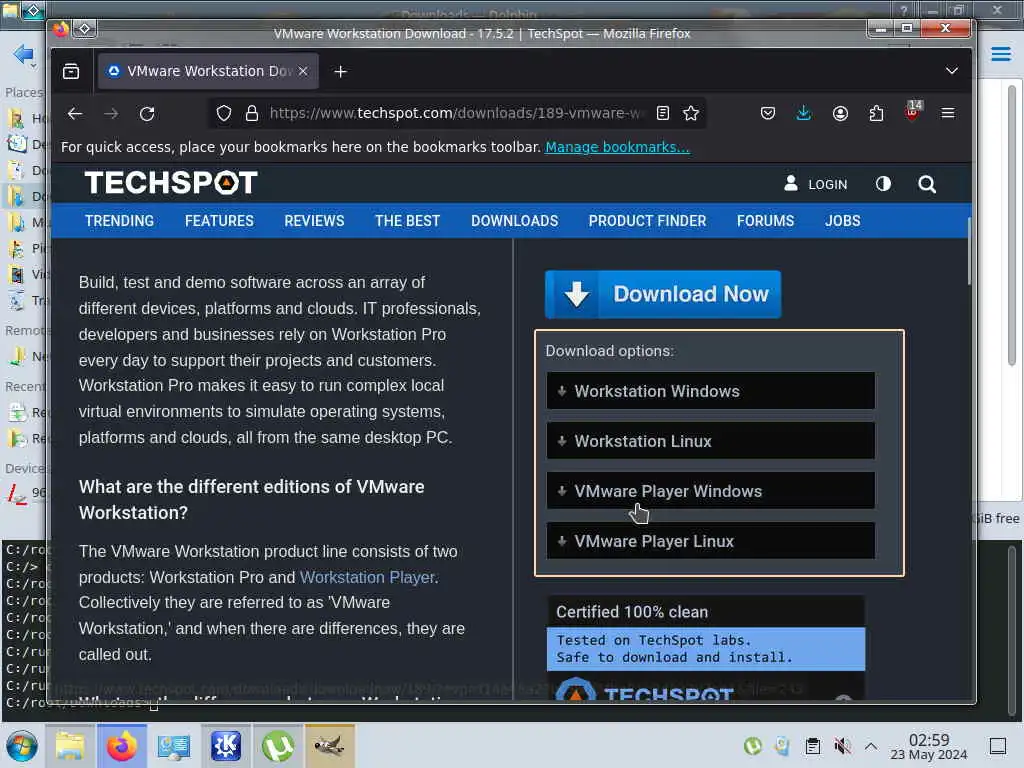The height and width of the screenshot is (768, 1024).
Task: Expand hidden system tray icons arrow
Action: tap(871, 746)
